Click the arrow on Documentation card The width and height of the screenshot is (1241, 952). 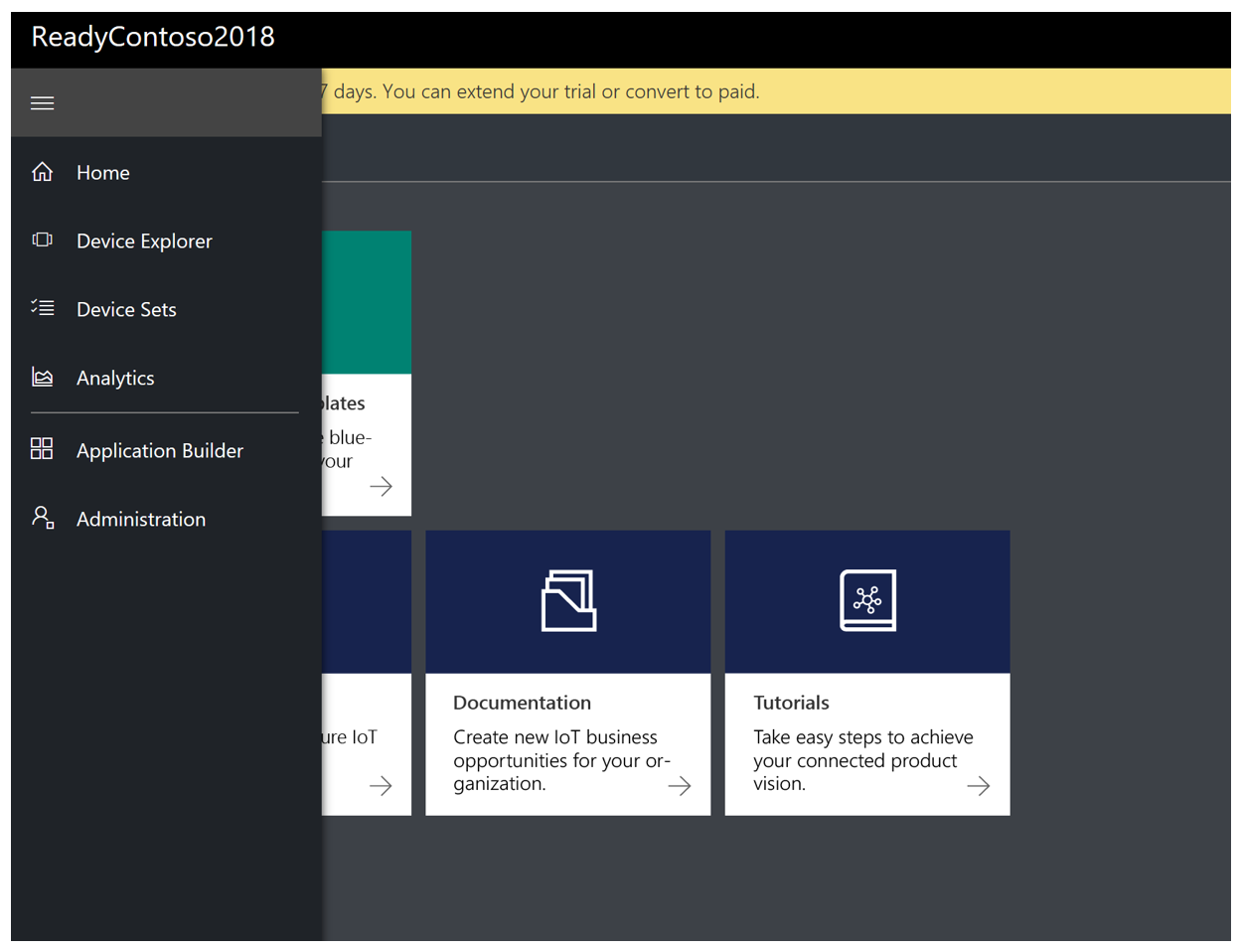pyautogui.click(x=680, y=786)
